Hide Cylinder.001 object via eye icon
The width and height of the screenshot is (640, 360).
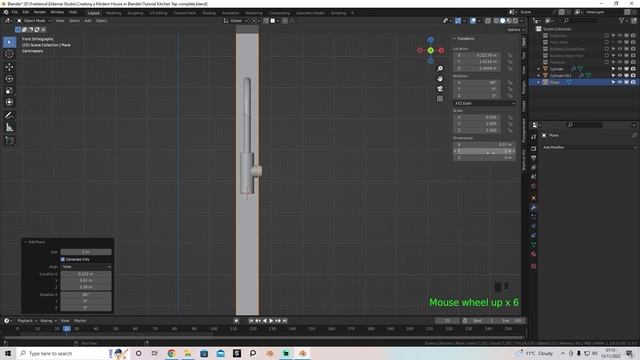(x=620, y=76)
